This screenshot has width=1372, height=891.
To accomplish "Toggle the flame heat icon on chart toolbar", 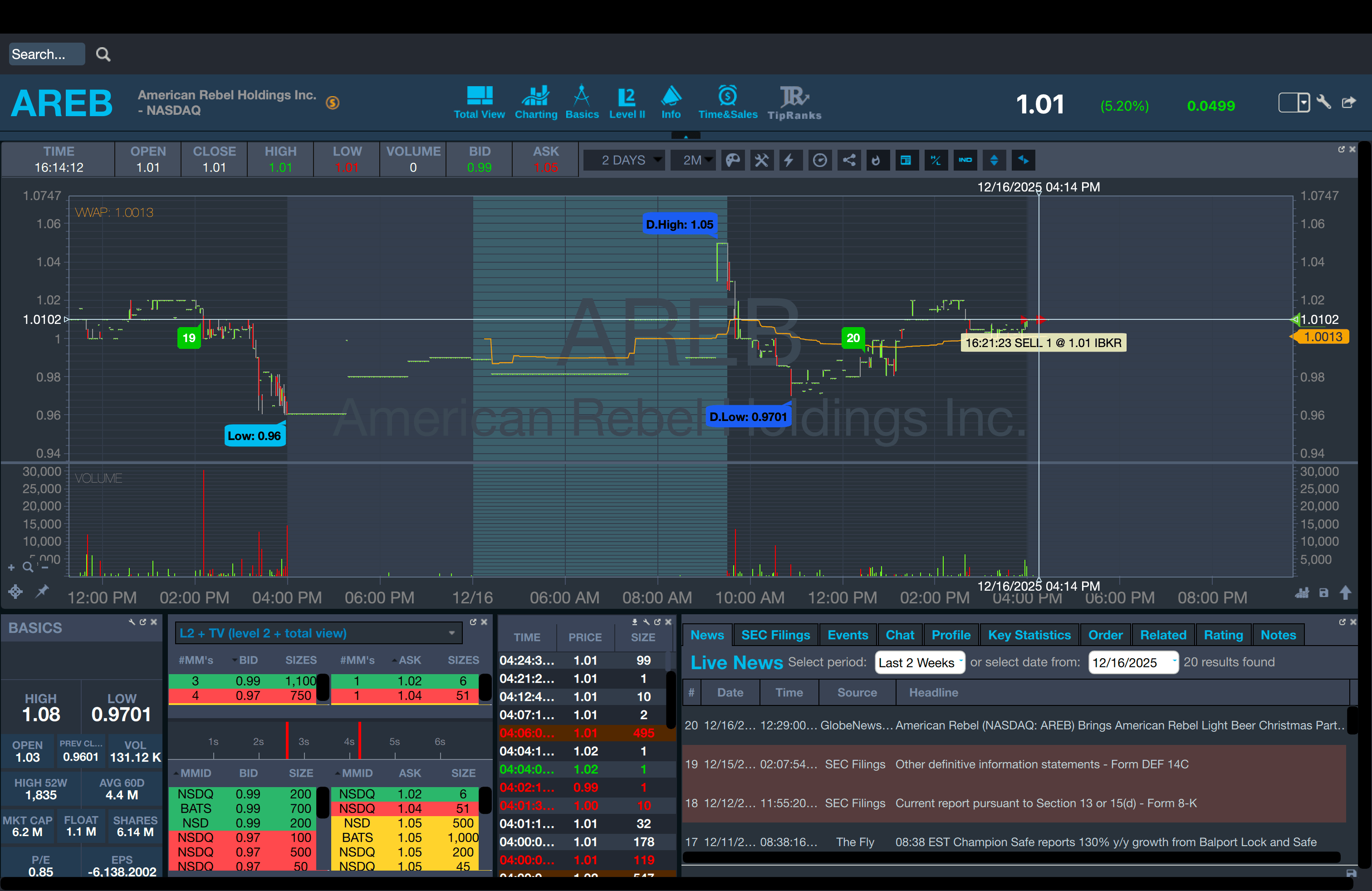I will tap(876, 160).
